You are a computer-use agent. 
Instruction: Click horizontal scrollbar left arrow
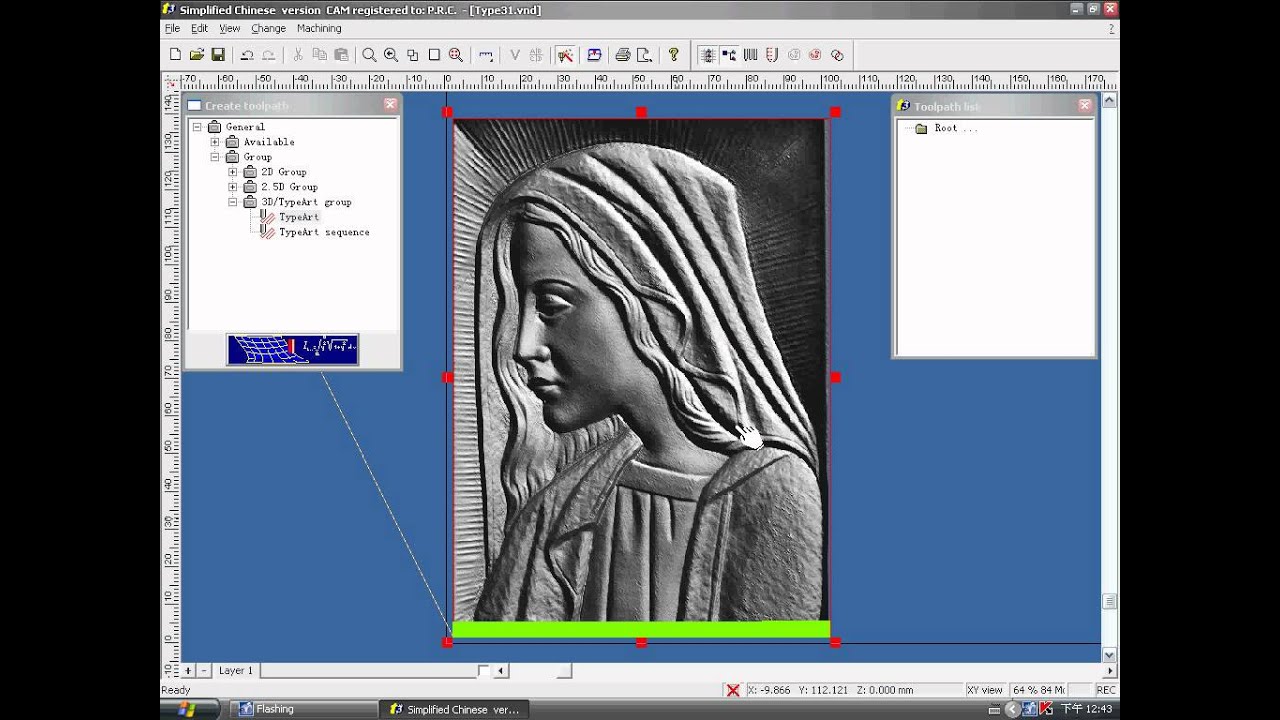[502, 671]
